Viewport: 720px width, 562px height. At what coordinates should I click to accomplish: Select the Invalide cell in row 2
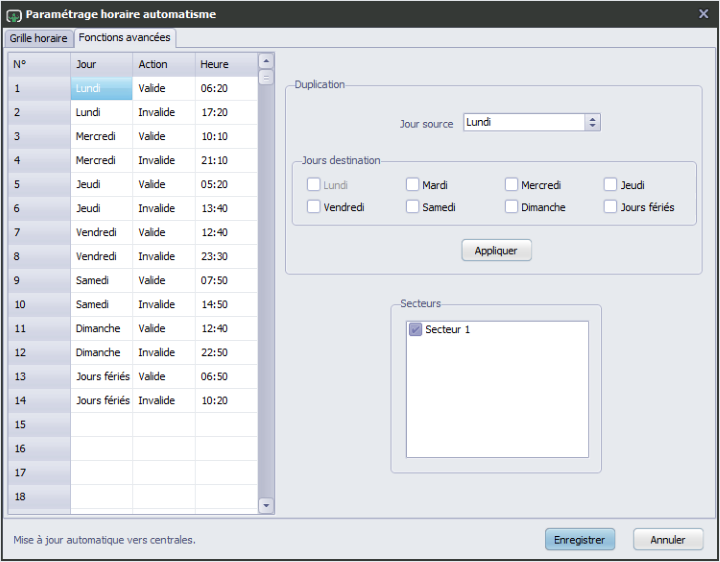click(164, 112)
